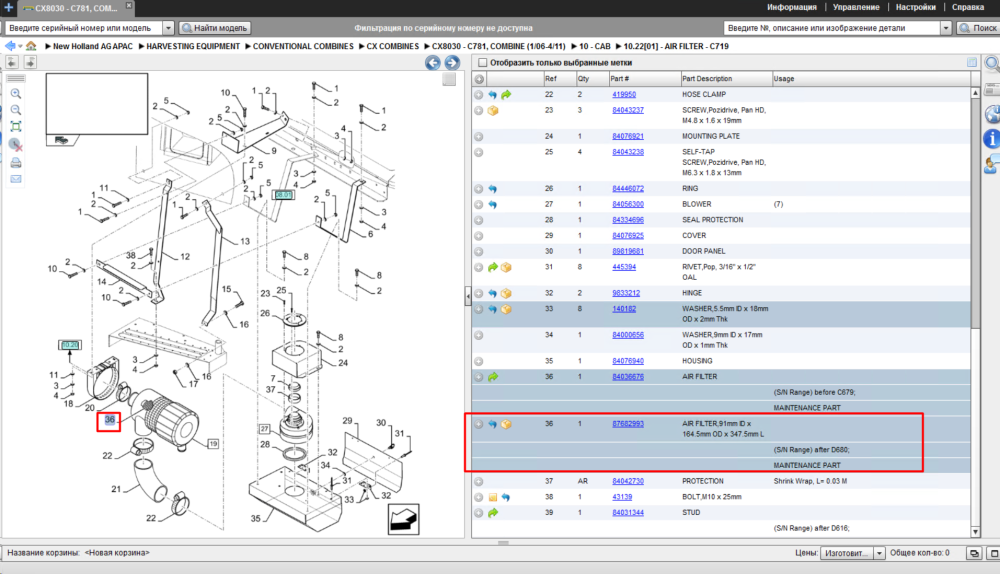
Task: Click the Найти модель button
Action: click(x=214, y=28)
